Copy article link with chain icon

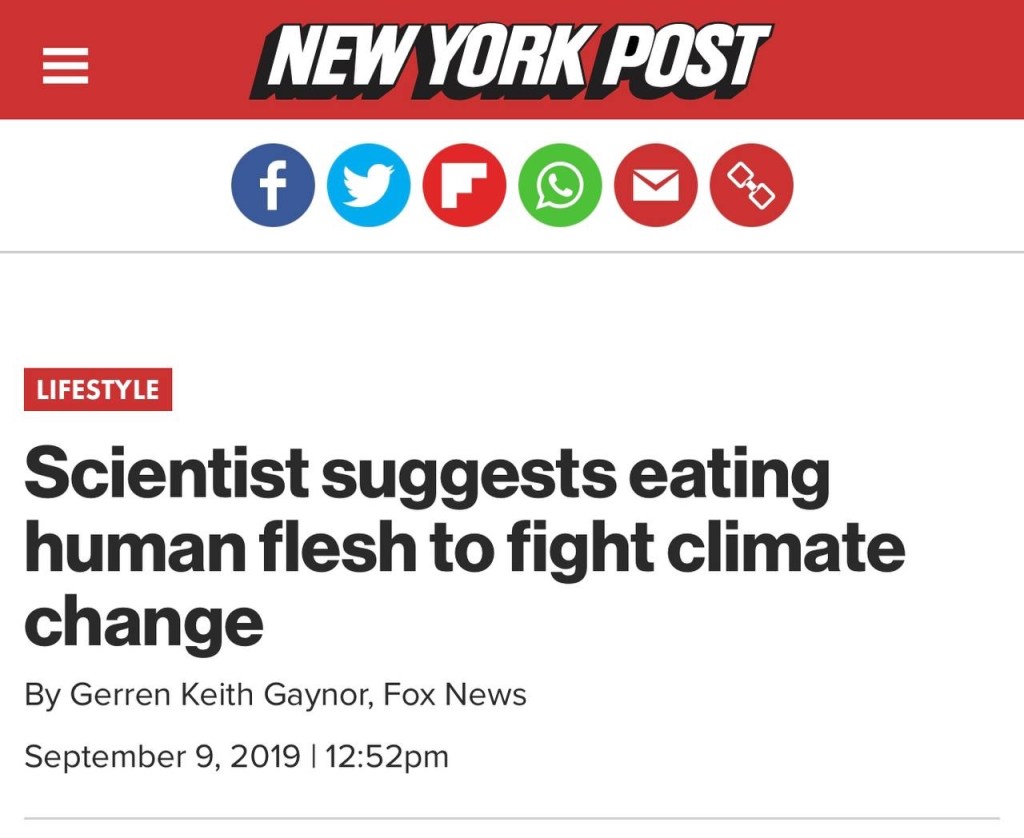(x=751, y=186)
